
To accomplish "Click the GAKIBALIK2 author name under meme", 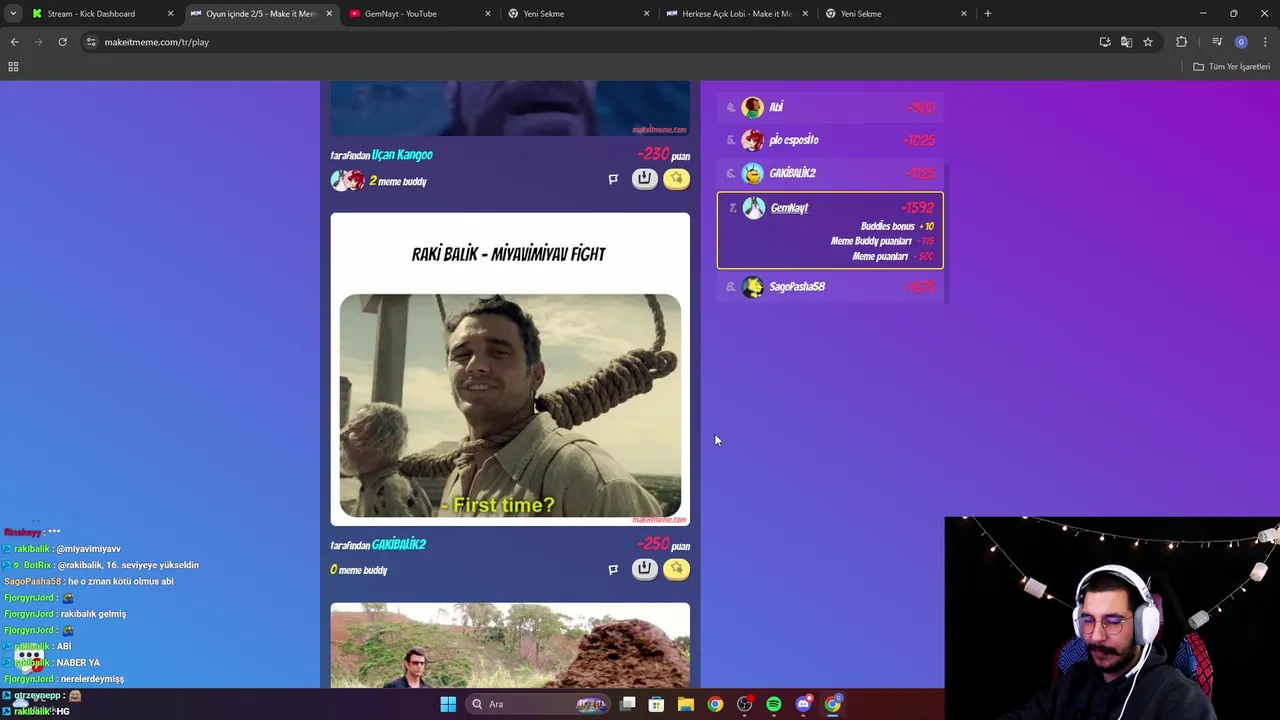I will 399,545.
